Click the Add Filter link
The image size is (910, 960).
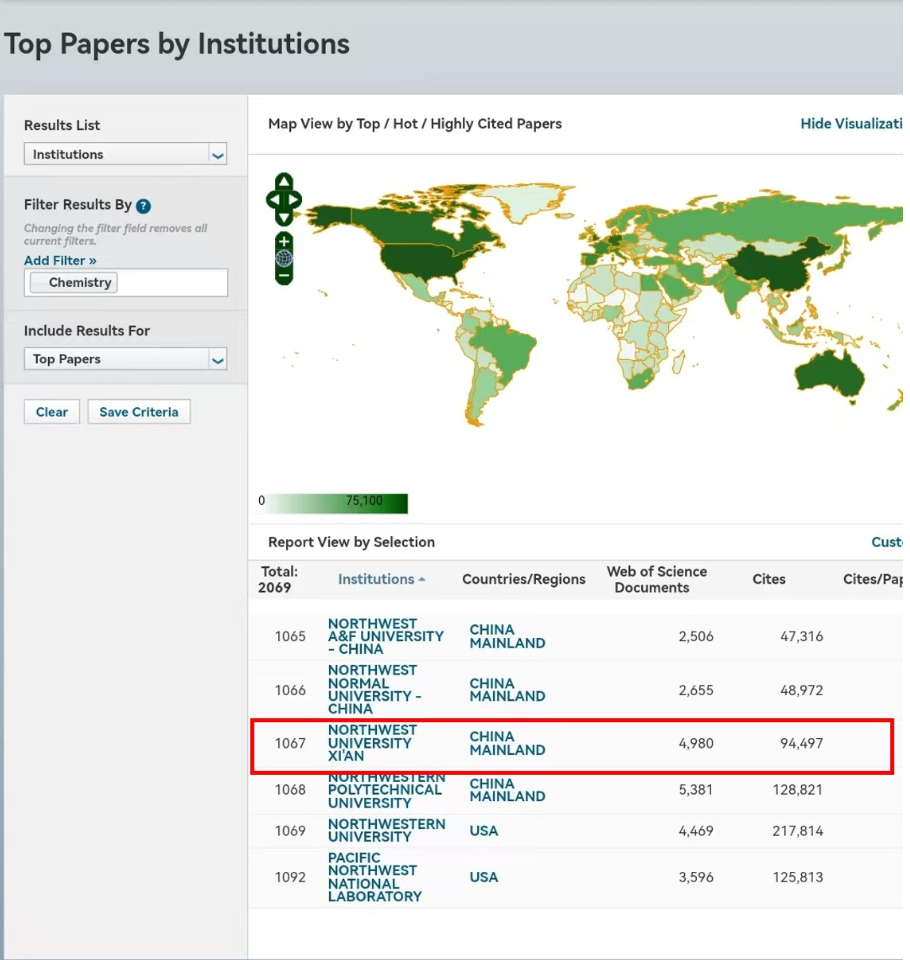pos(60,261)
